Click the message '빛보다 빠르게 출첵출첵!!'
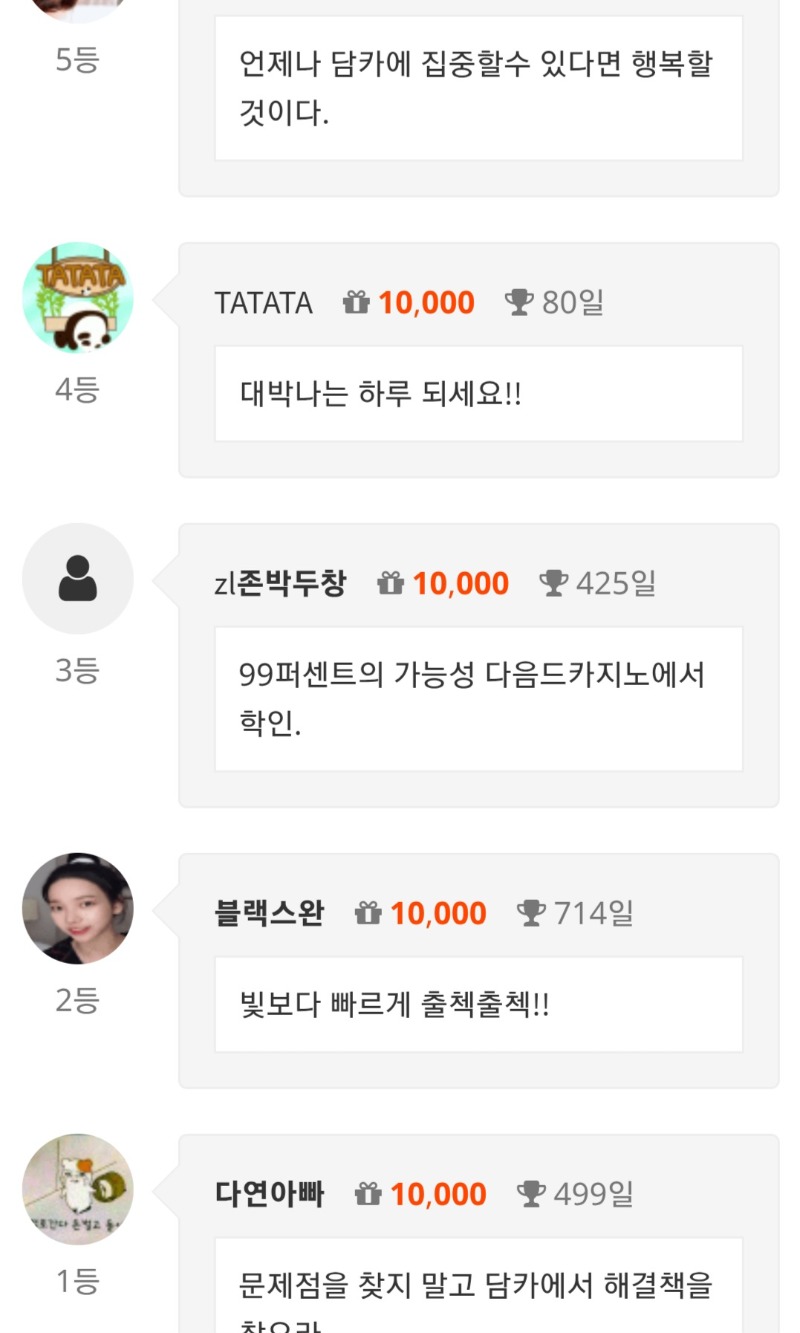The image size is (800, 1333). click(395, 1004)
